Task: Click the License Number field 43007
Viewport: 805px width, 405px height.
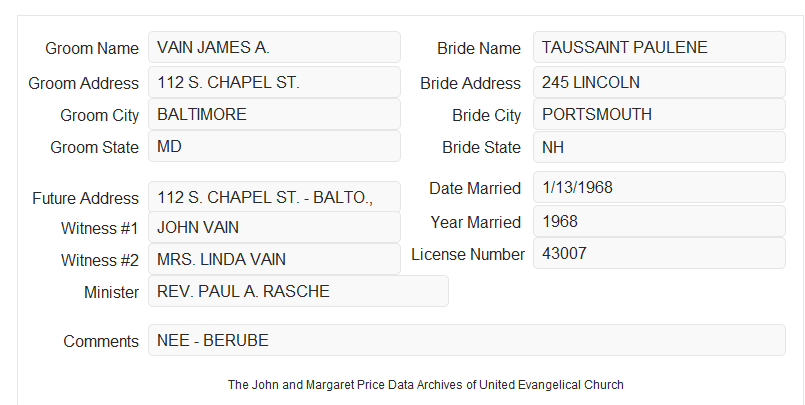Action: (x=659, y=253)
